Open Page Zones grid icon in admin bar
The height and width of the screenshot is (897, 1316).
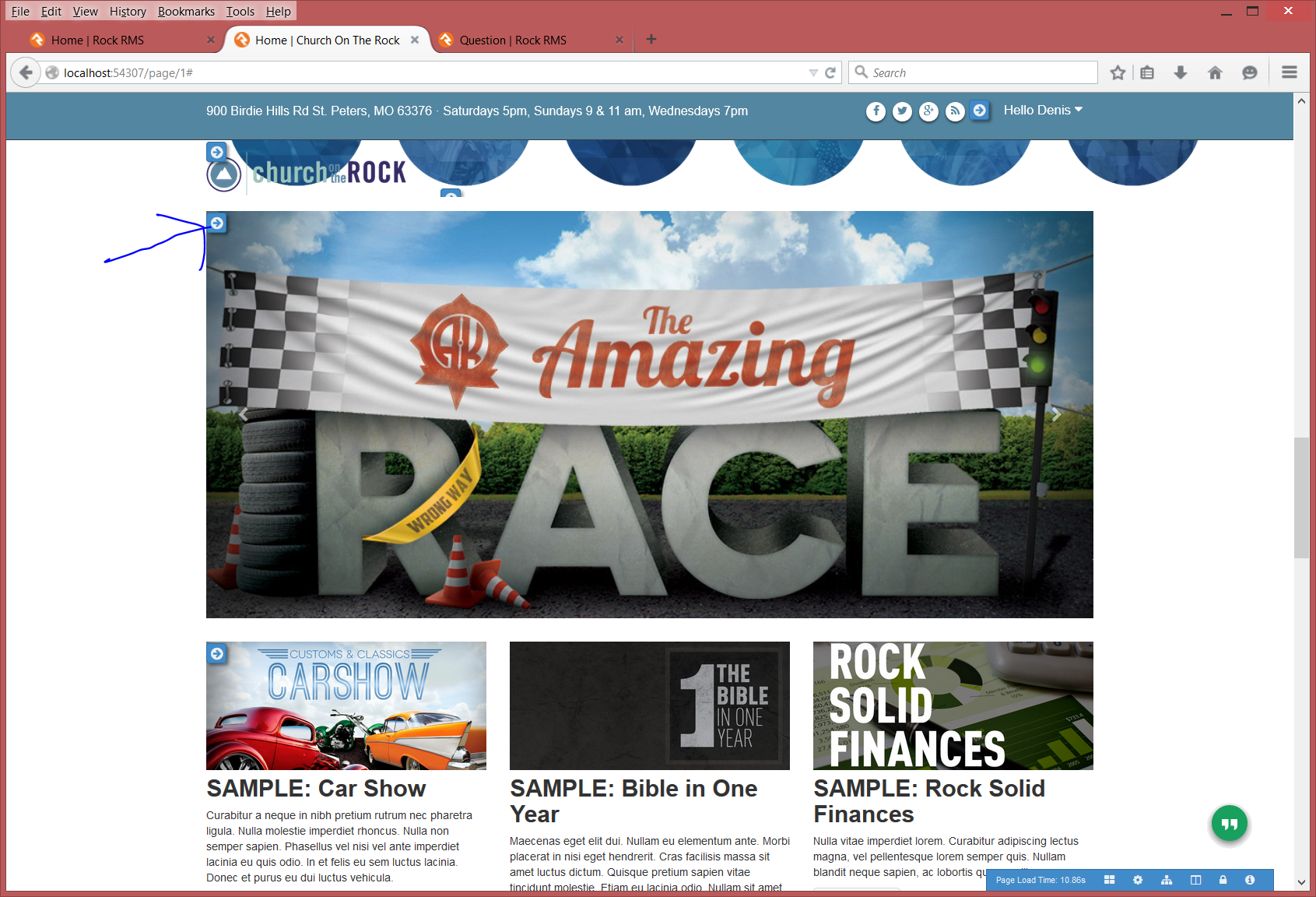(1110, 880)
